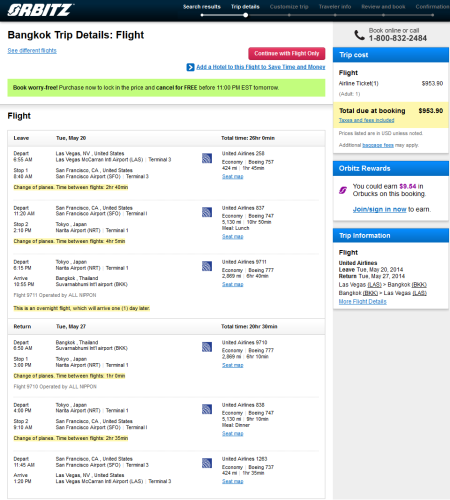Open the baggage fees link

point(378,145)
